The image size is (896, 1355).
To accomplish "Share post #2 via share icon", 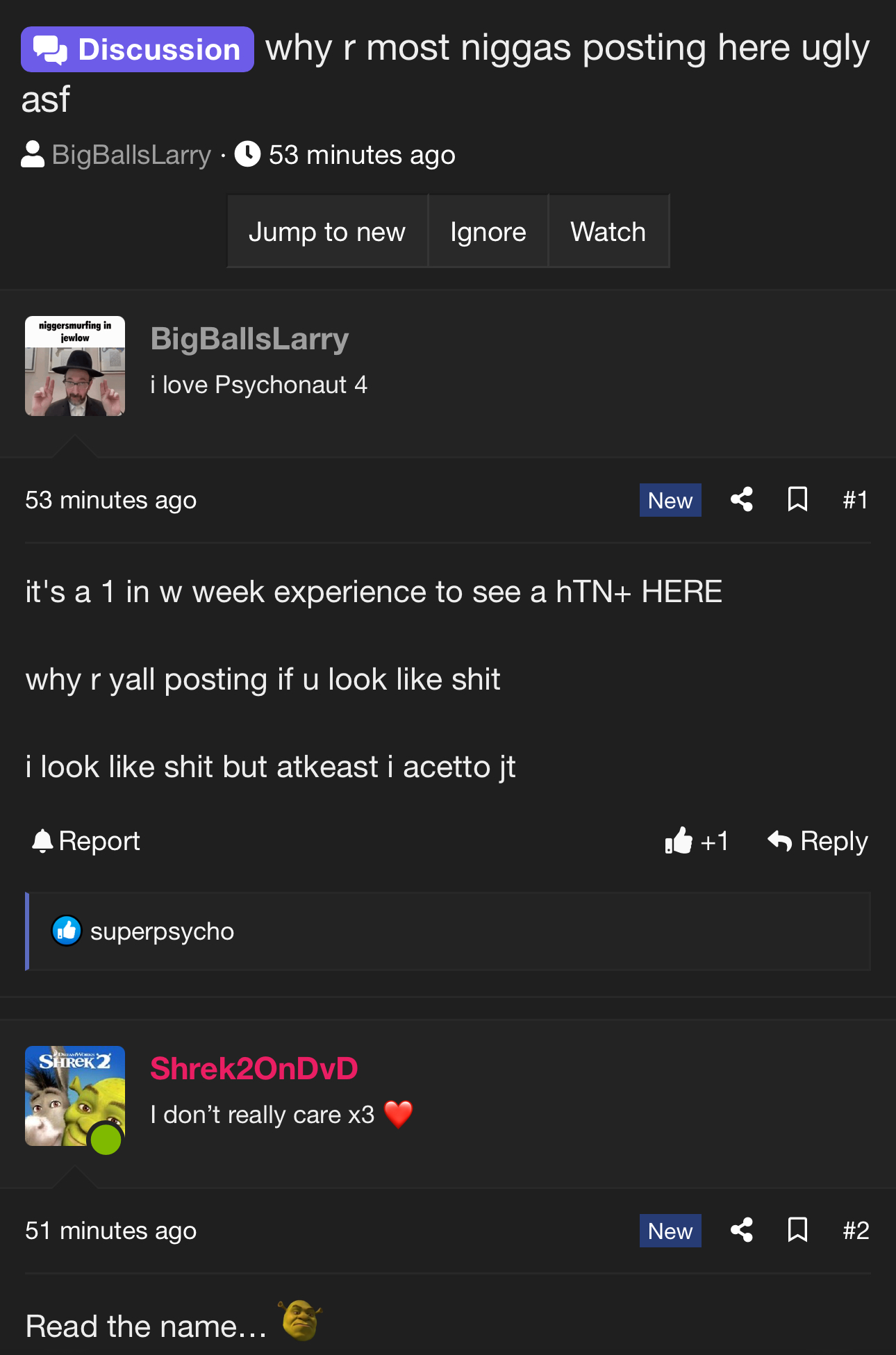I will pos(742,1230).
